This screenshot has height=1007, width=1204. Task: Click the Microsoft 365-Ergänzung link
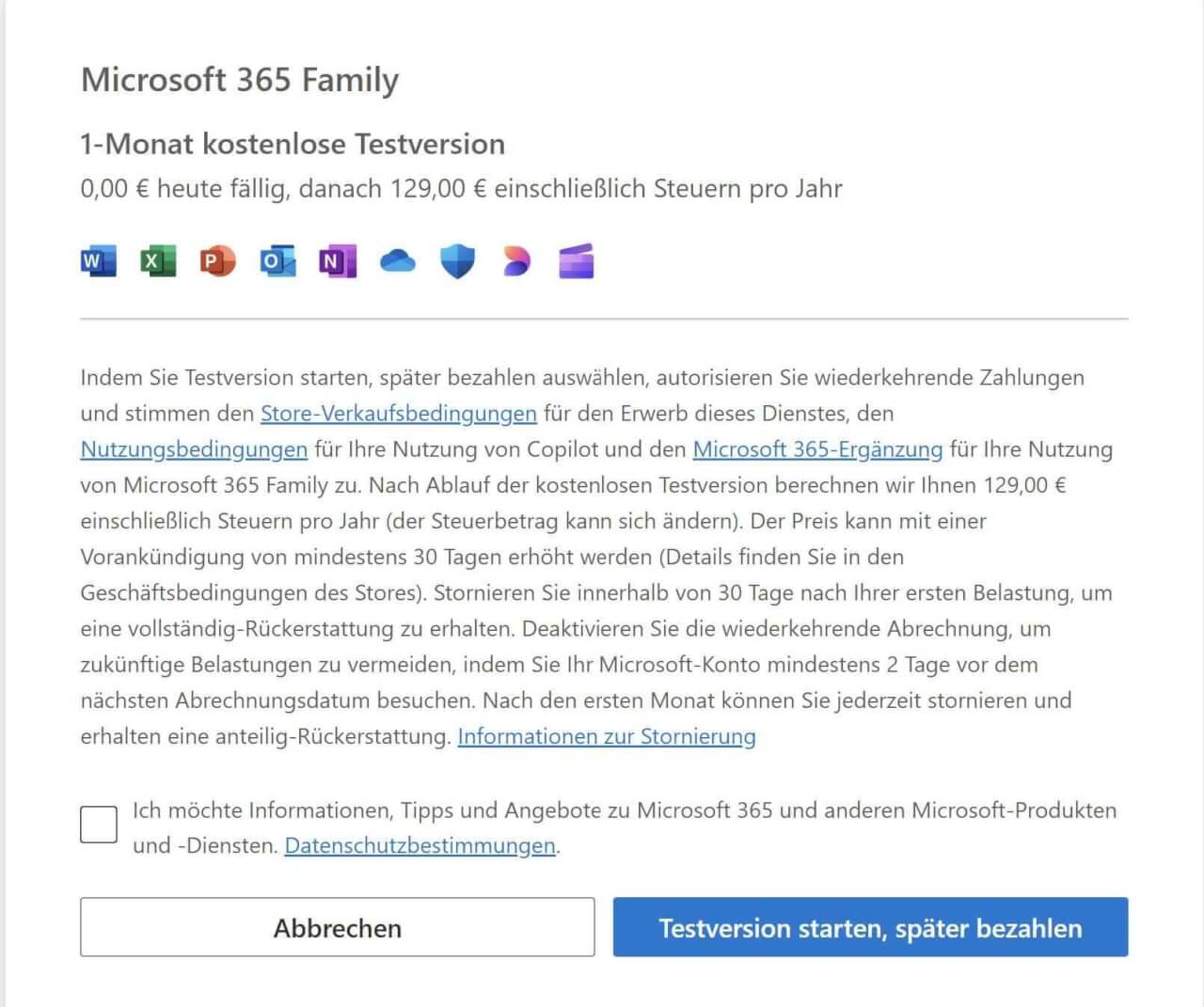pyautogui.click(x=817, y=449)
